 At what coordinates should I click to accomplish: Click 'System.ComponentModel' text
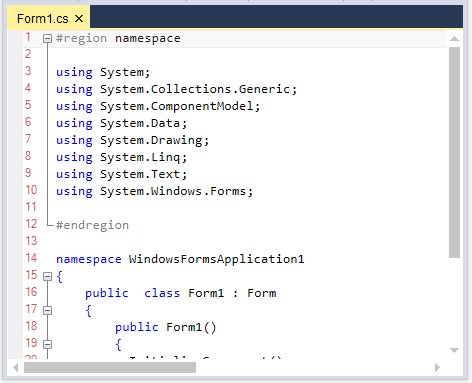177,106
